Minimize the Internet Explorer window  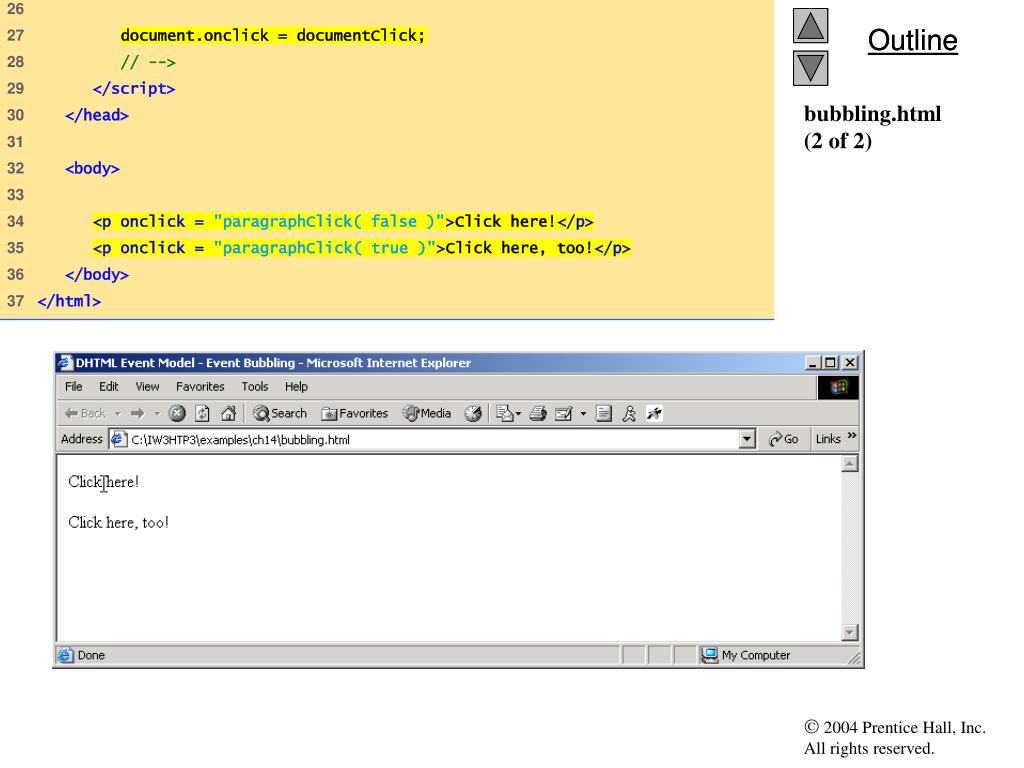(812, 362)
